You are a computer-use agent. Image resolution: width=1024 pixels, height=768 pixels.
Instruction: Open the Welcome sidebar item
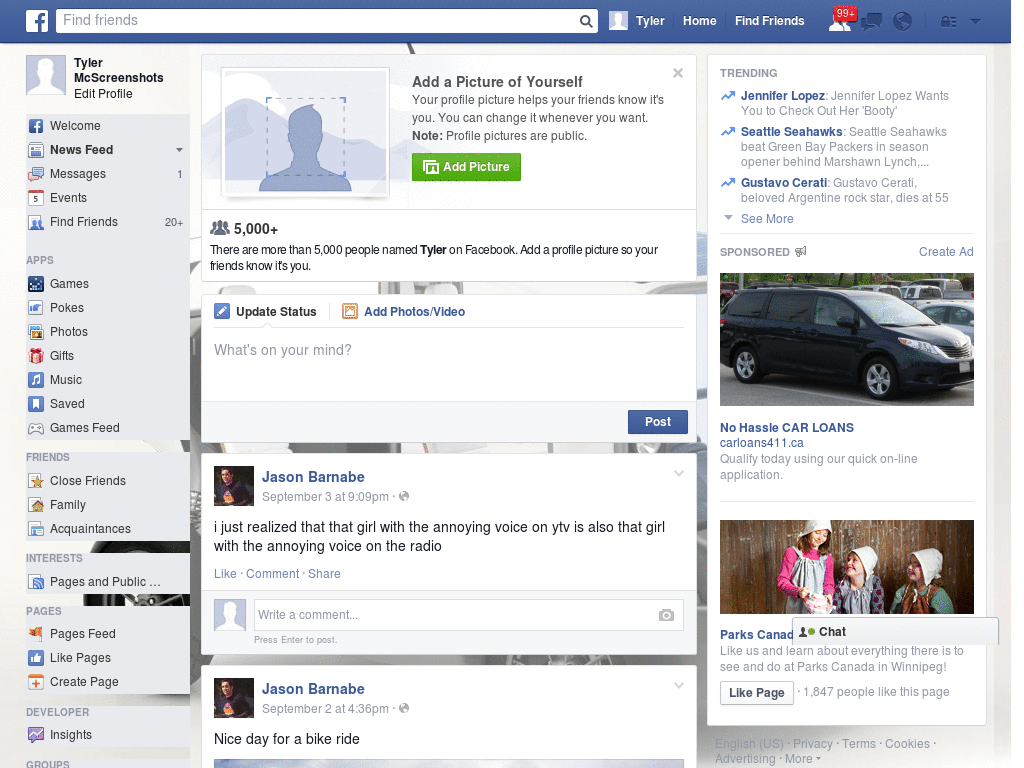(108, 125)
